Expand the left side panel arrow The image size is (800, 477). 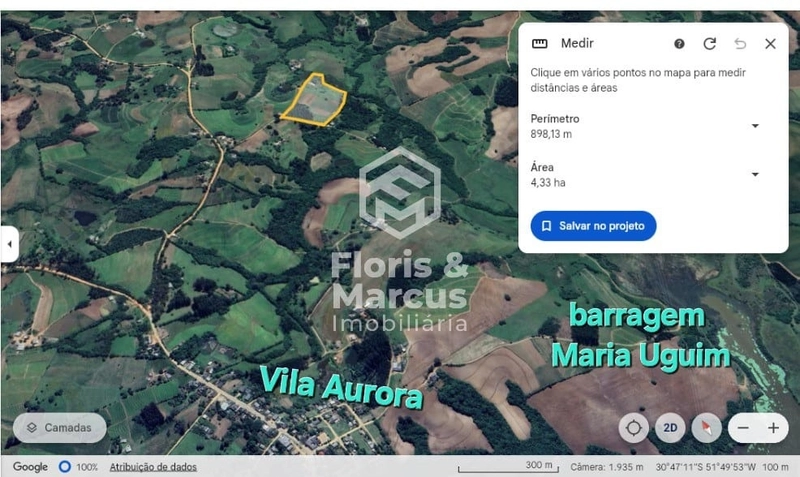click(9, 244)
